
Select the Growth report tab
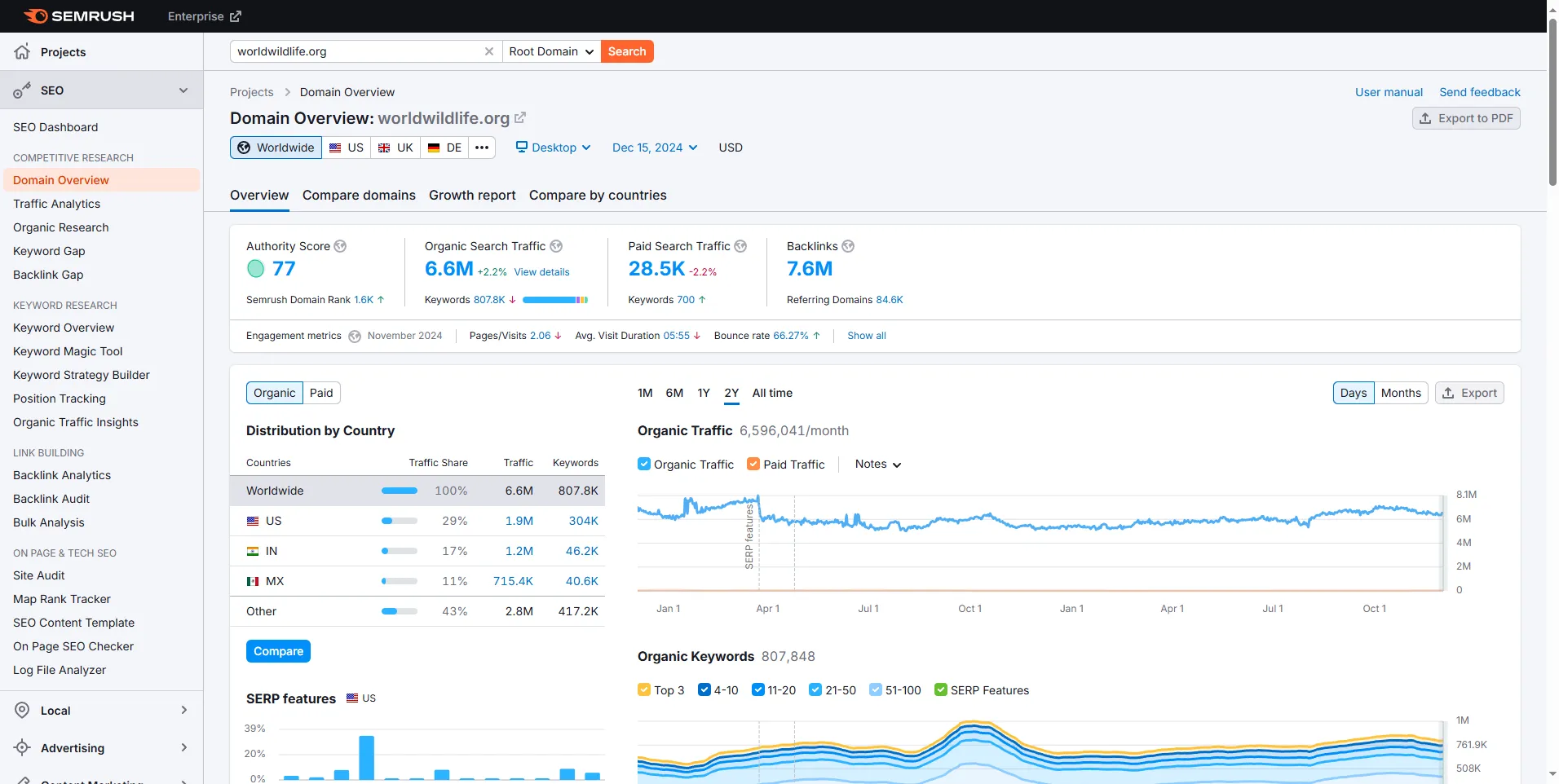point(472,195)
